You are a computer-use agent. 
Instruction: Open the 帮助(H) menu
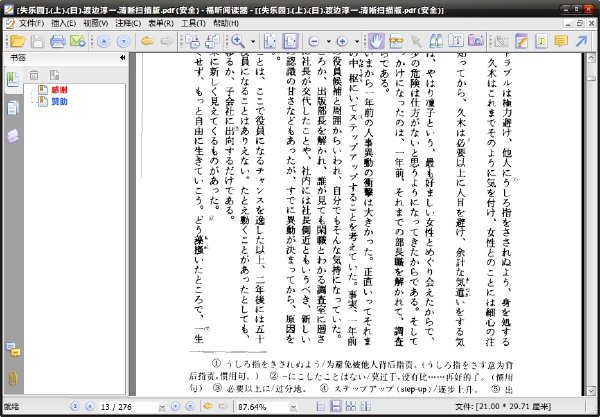[x=226, y=23]
